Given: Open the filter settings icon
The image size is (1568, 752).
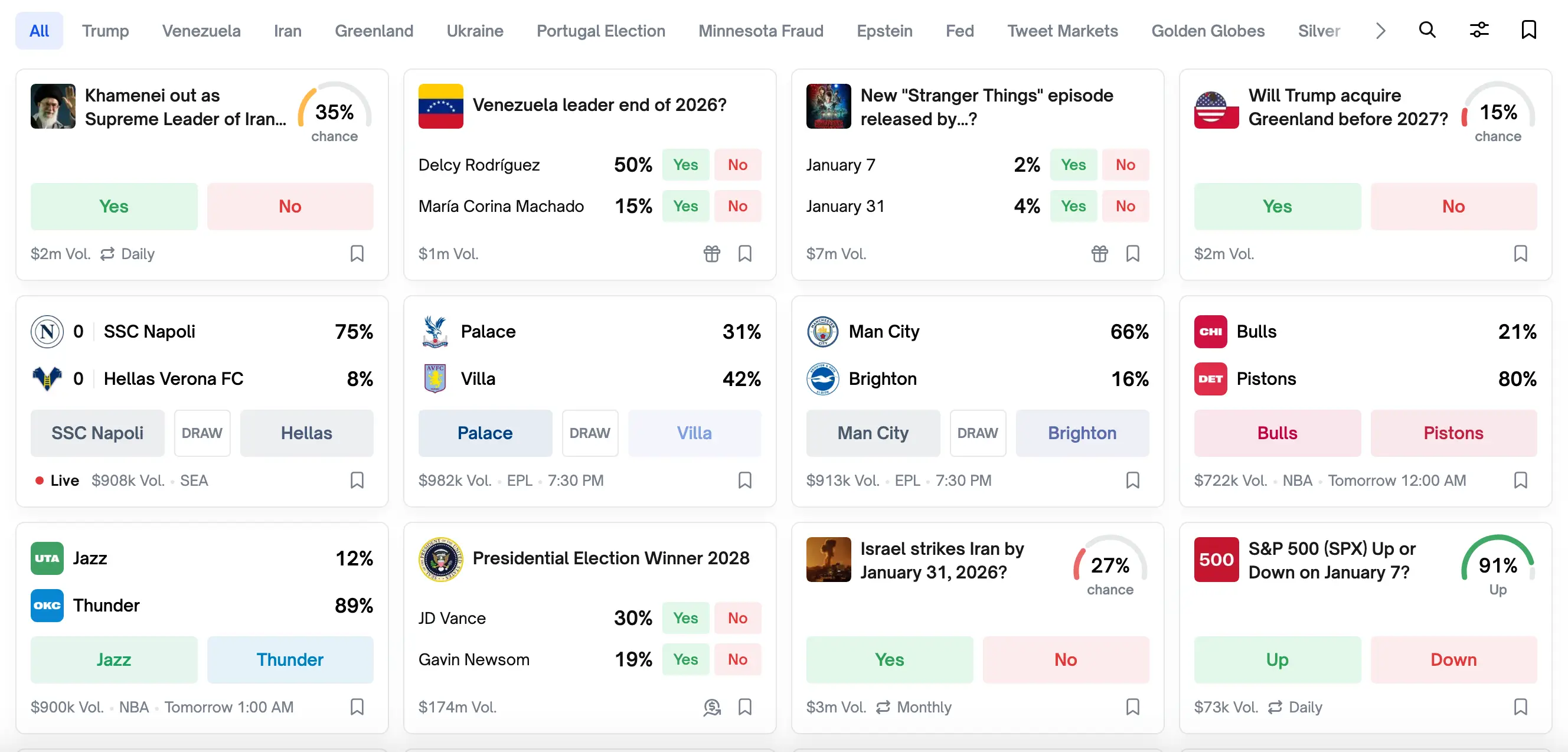Looking at the screenshot, I should click(x=1479, y=30).
